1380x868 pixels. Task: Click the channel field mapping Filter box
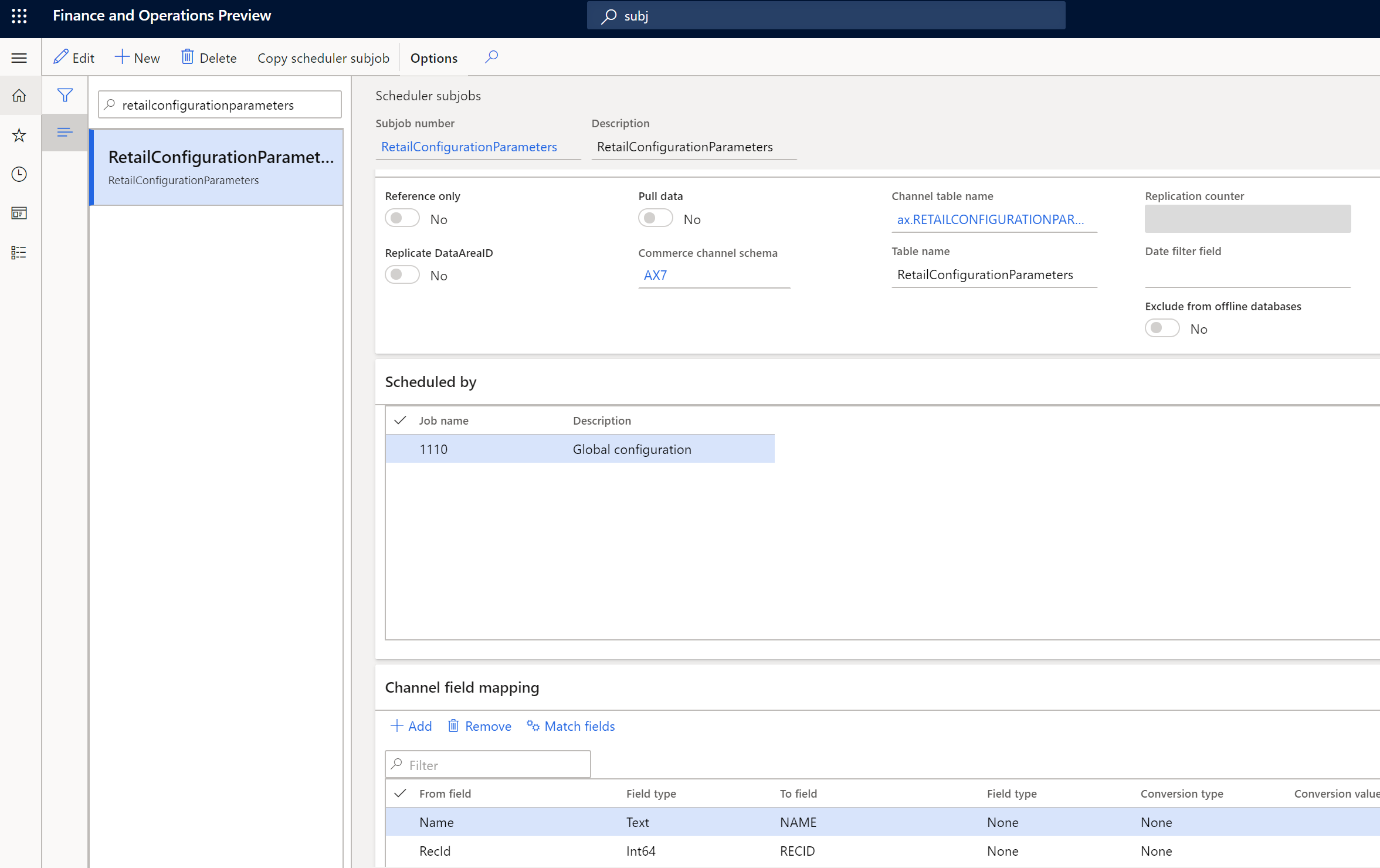(488, 765)
